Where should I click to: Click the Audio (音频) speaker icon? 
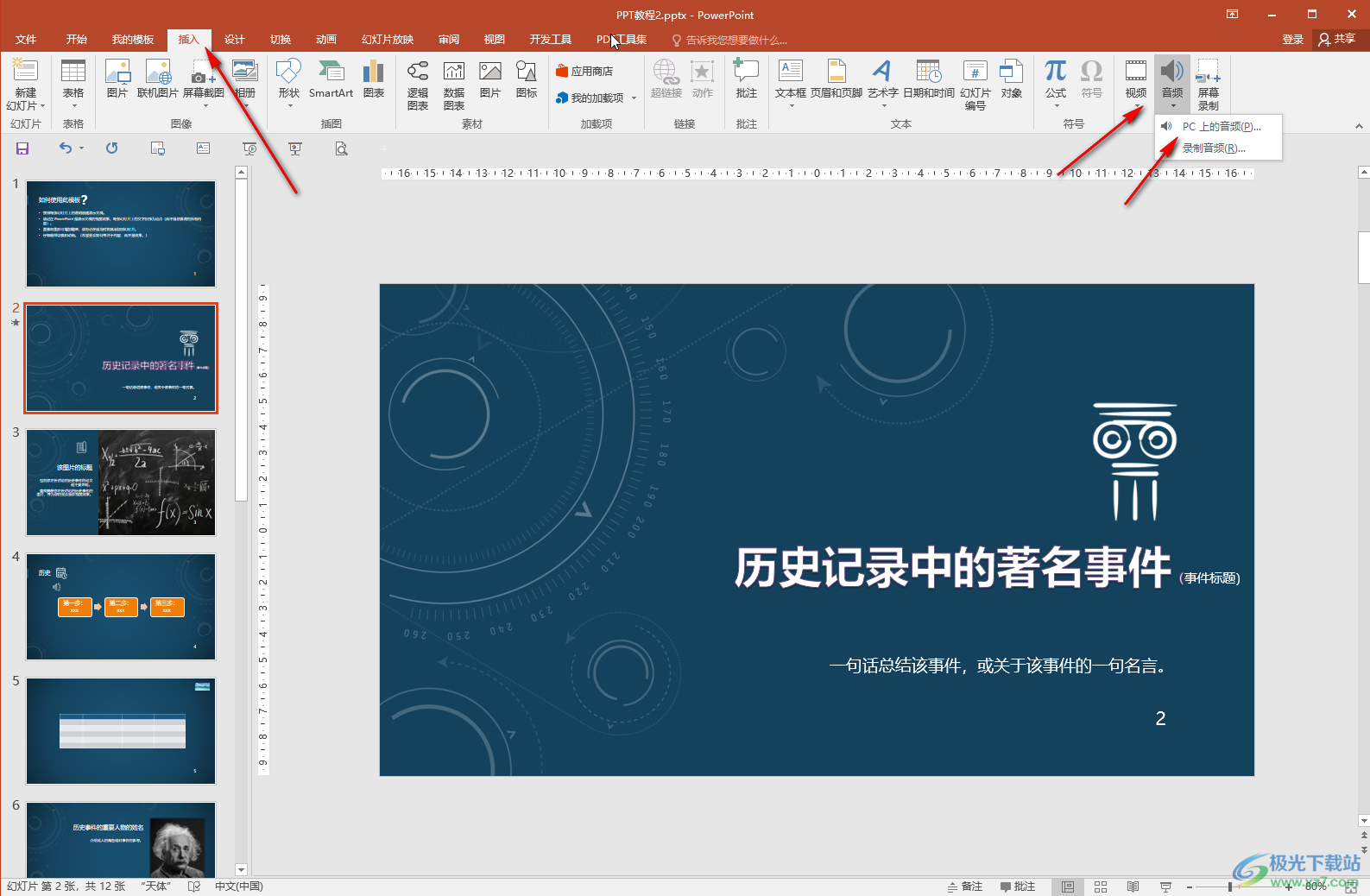[x=1172, y=71]
